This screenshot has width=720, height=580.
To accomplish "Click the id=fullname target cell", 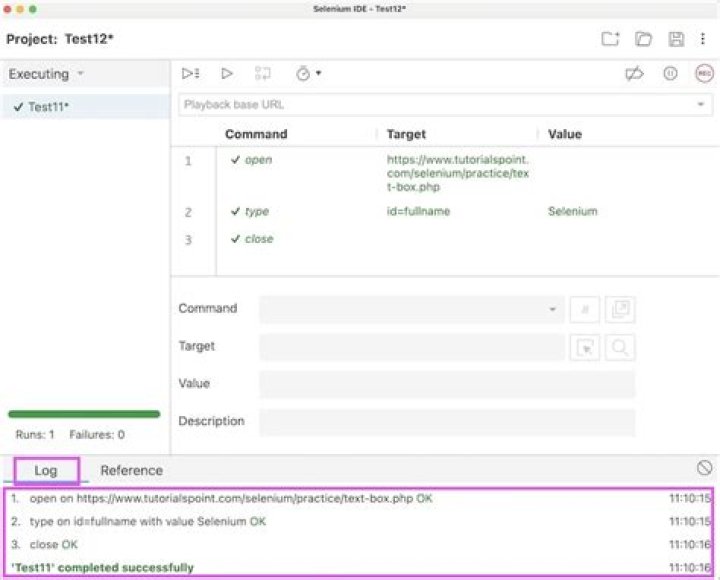I will pos(418,211).
